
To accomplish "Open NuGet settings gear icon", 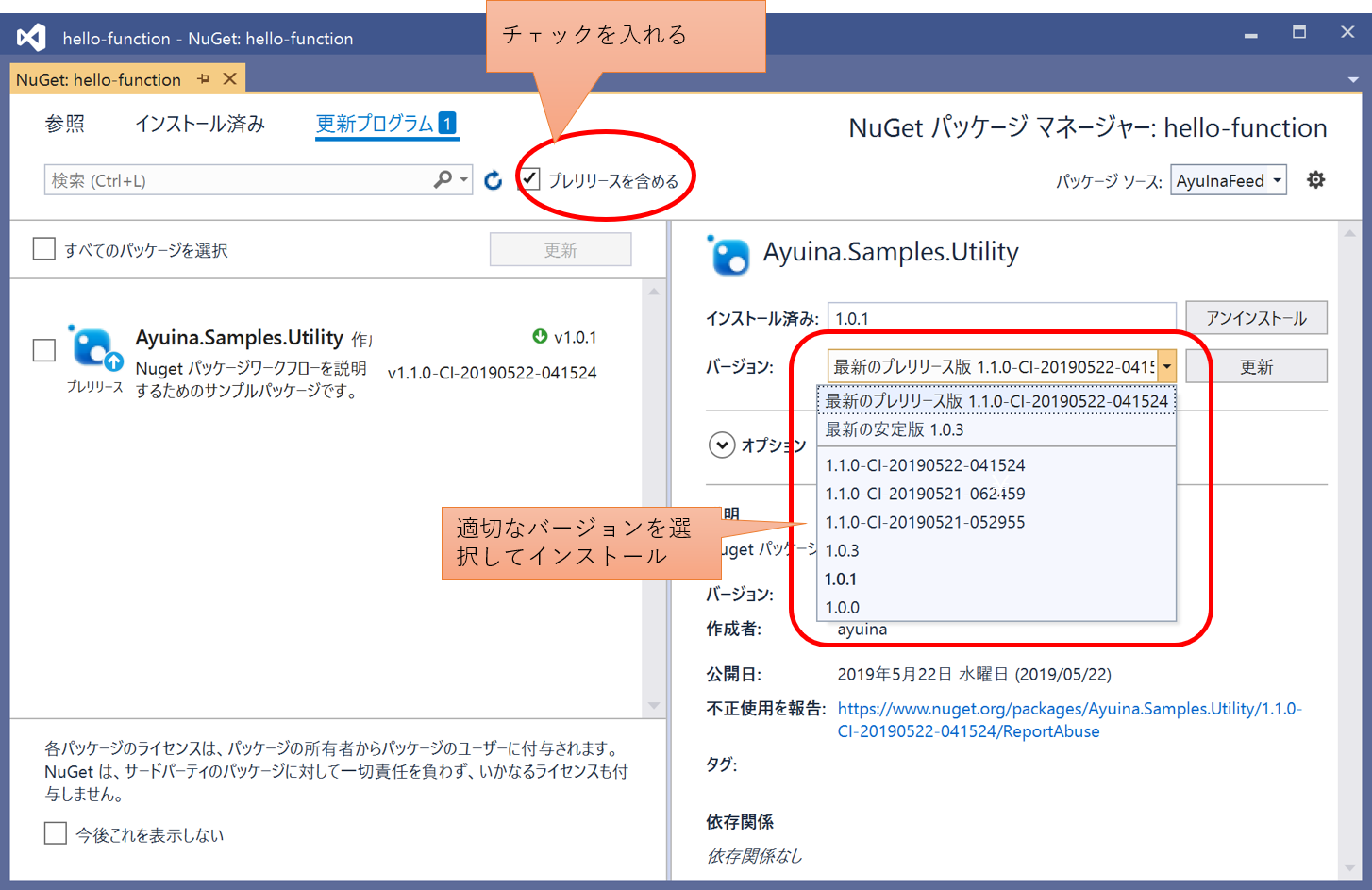I will (1315, 179).
